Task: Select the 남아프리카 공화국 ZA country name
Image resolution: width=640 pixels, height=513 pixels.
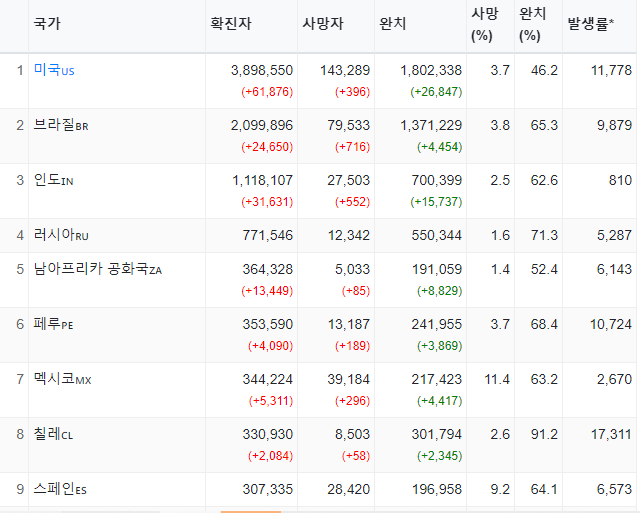Action: point(98,269)
